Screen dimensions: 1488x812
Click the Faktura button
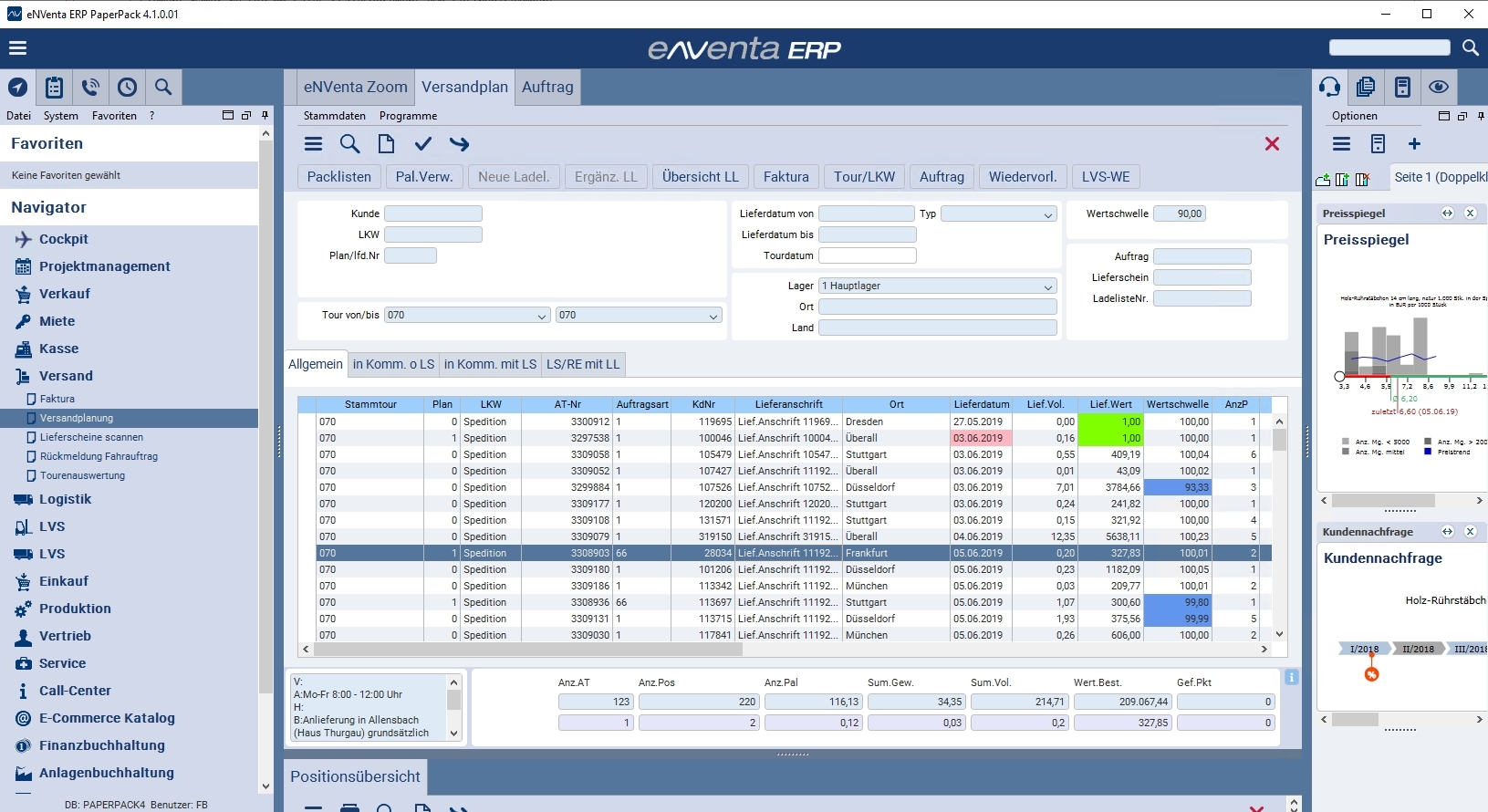click(786, 177)
